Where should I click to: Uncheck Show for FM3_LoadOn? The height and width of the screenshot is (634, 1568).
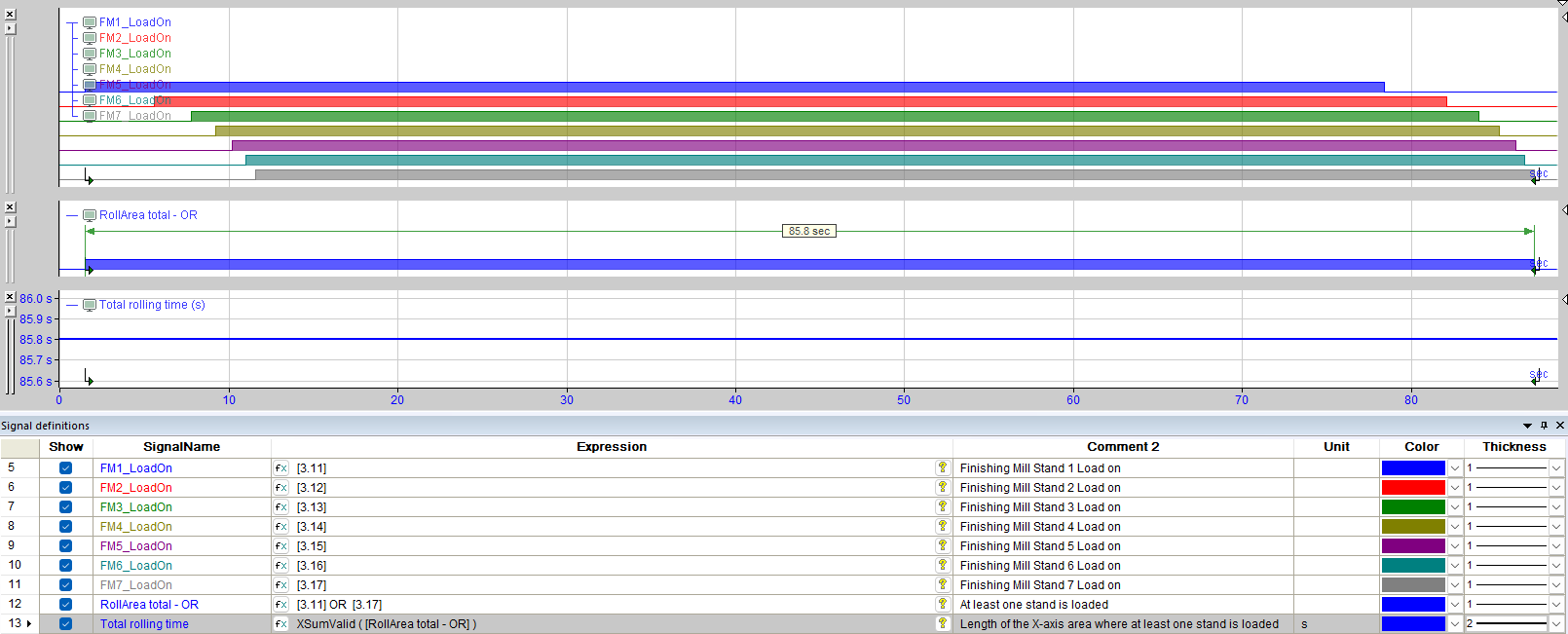pos(65,507)
